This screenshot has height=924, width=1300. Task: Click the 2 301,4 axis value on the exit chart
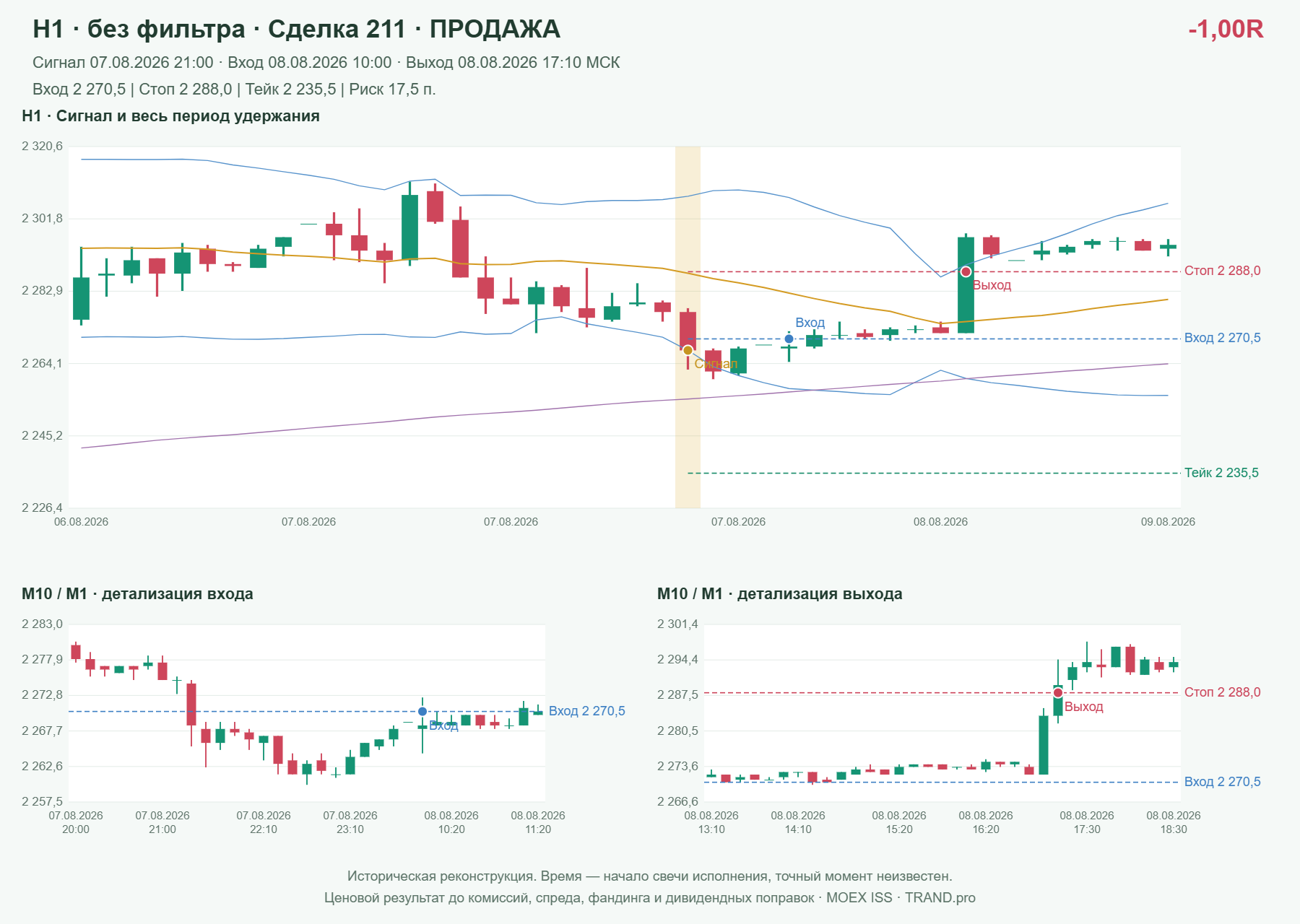pos(677,624)
